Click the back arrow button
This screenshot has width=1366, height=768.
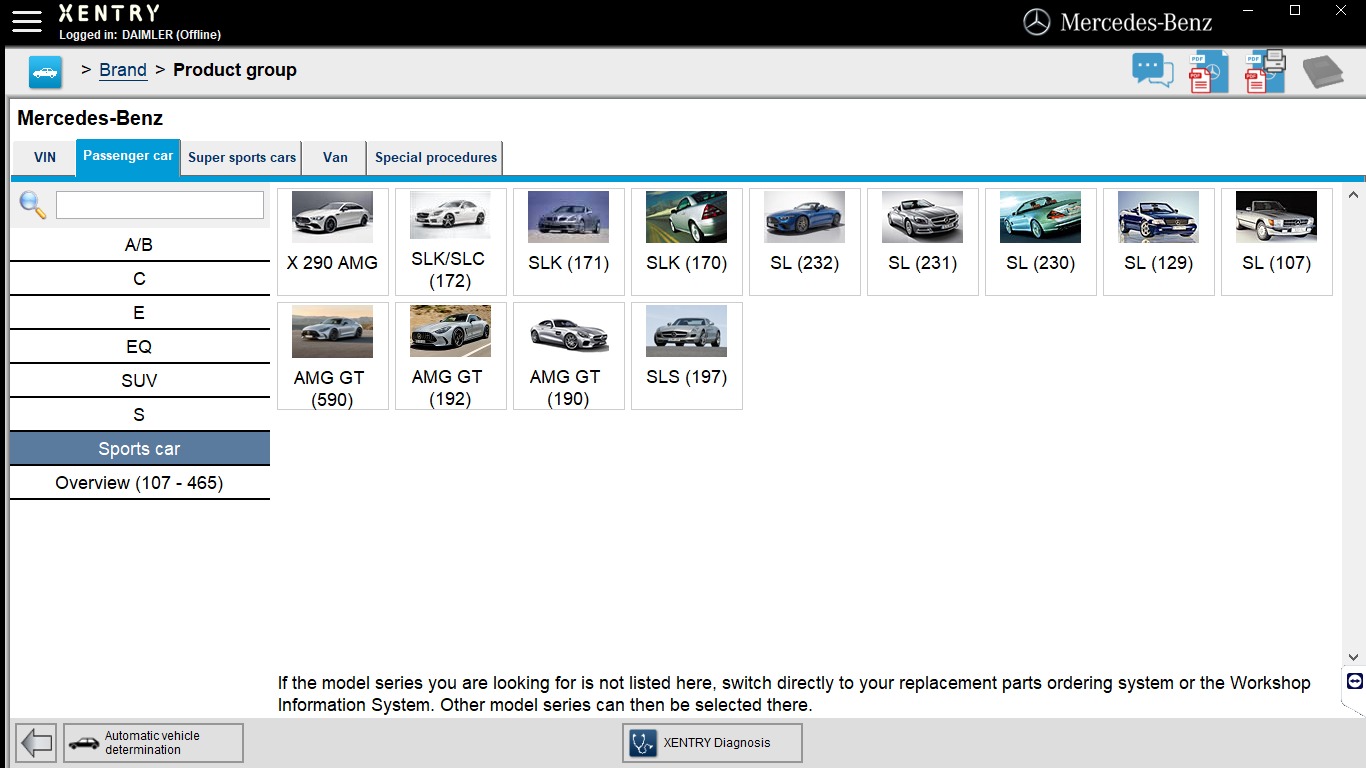pos(37,743)
